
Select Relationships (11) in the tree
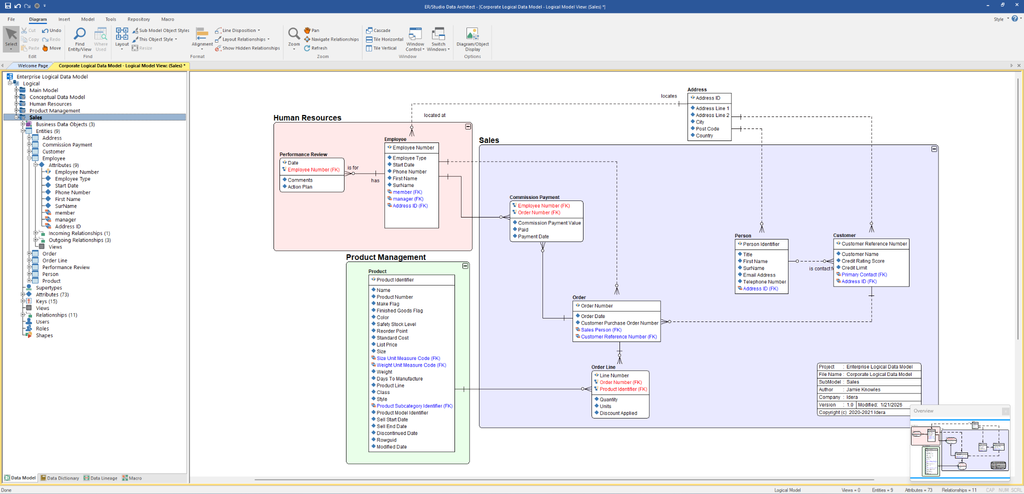[x=56, y=315]
